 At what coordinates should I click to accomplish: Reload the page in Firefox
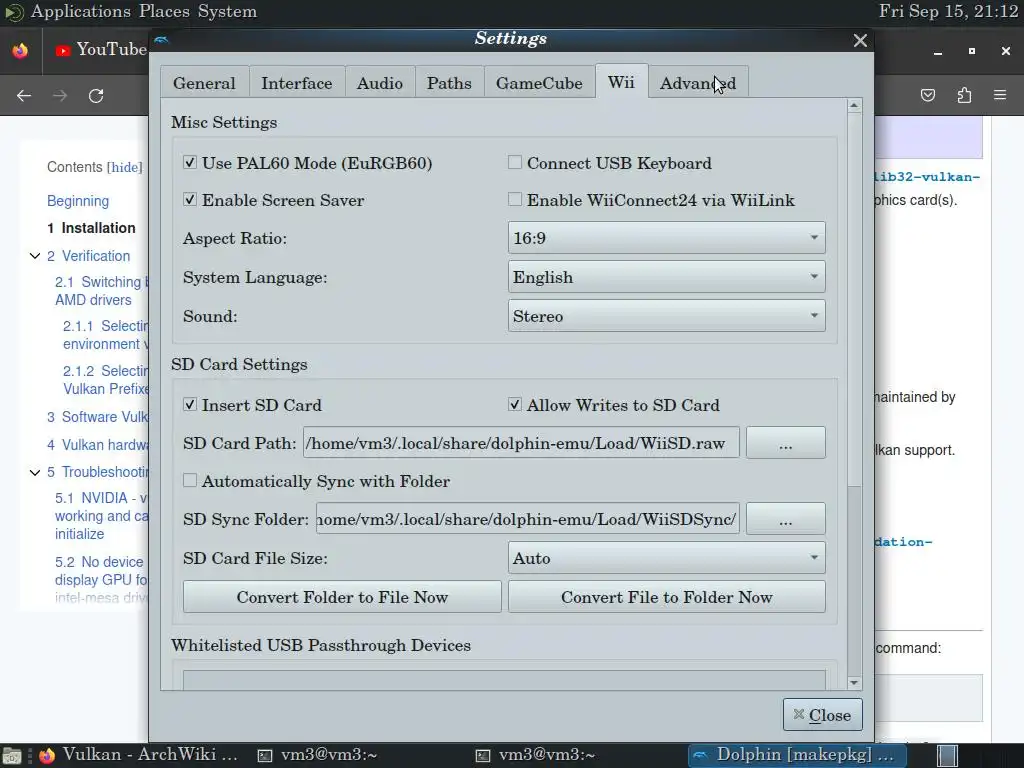pos(96,96)
